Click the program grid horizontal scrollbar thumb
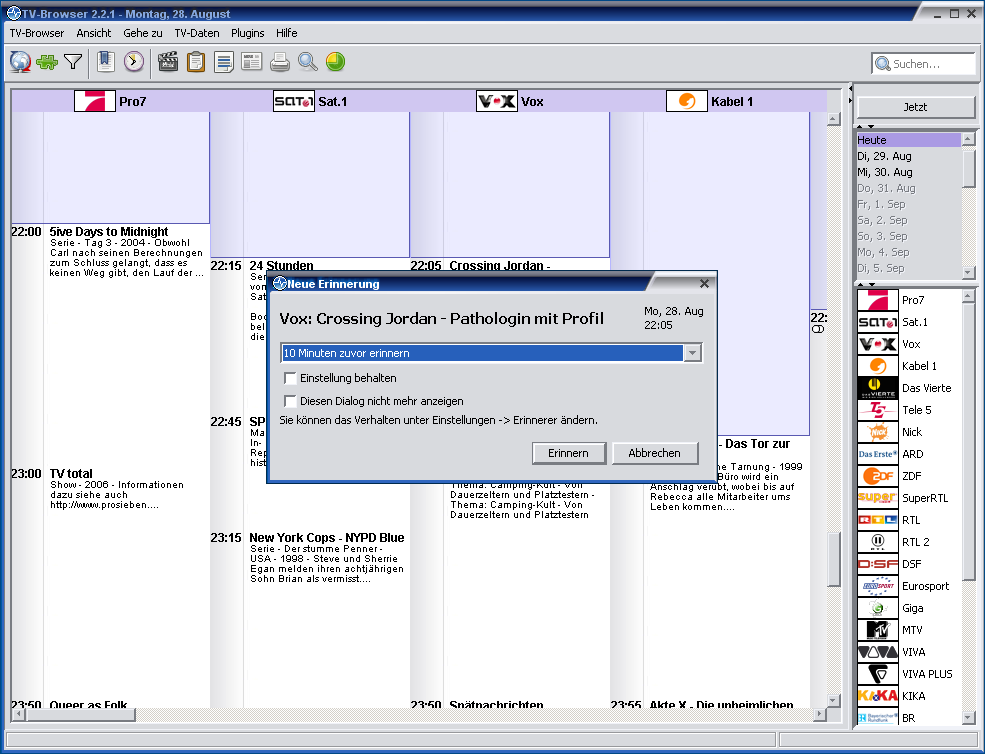The height and width of the screenshot is (754, 985). (x=80, y=714)
